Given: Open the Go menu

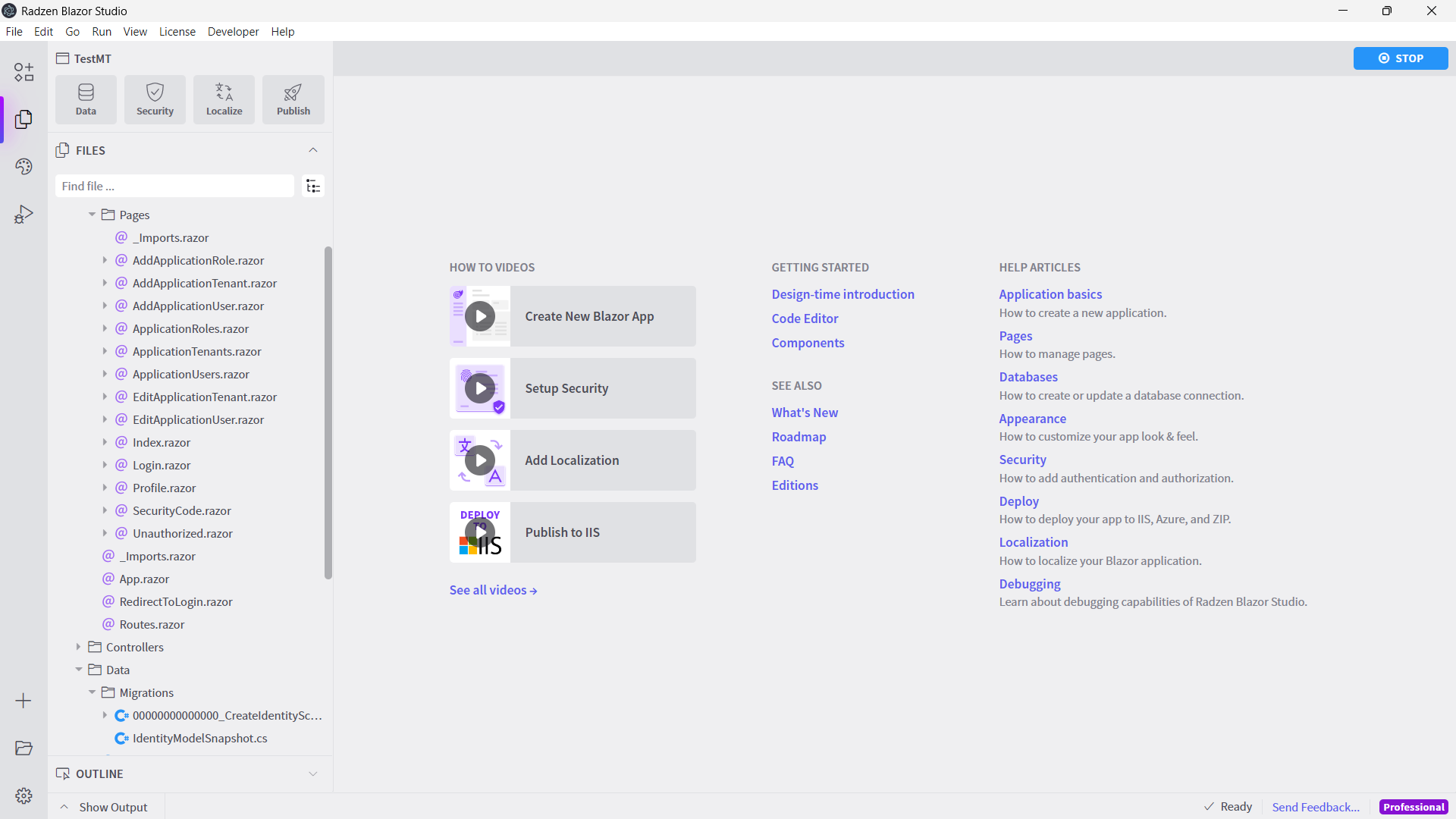Looking at the screenshot, I should 72,31.
